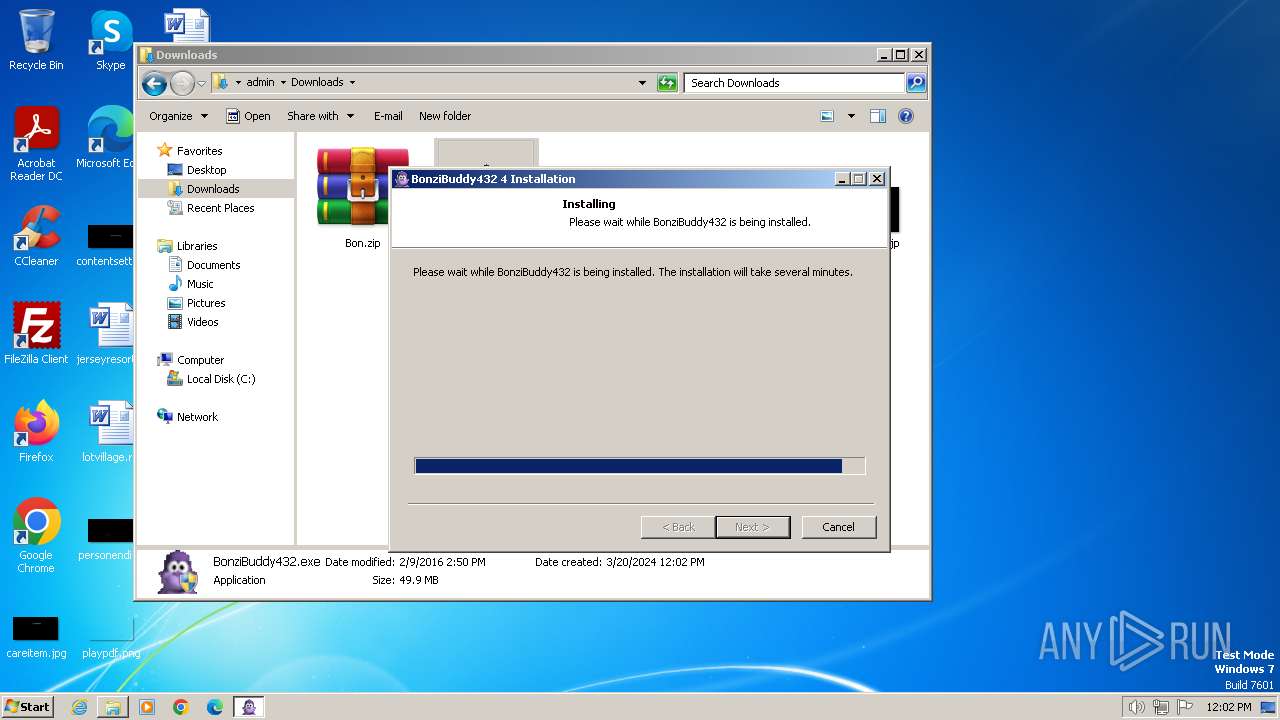Image resolution: width=1280 pixels, height=720 pixels.
Task: Select Favorites in navigation pane
Action: coord(199,151)
